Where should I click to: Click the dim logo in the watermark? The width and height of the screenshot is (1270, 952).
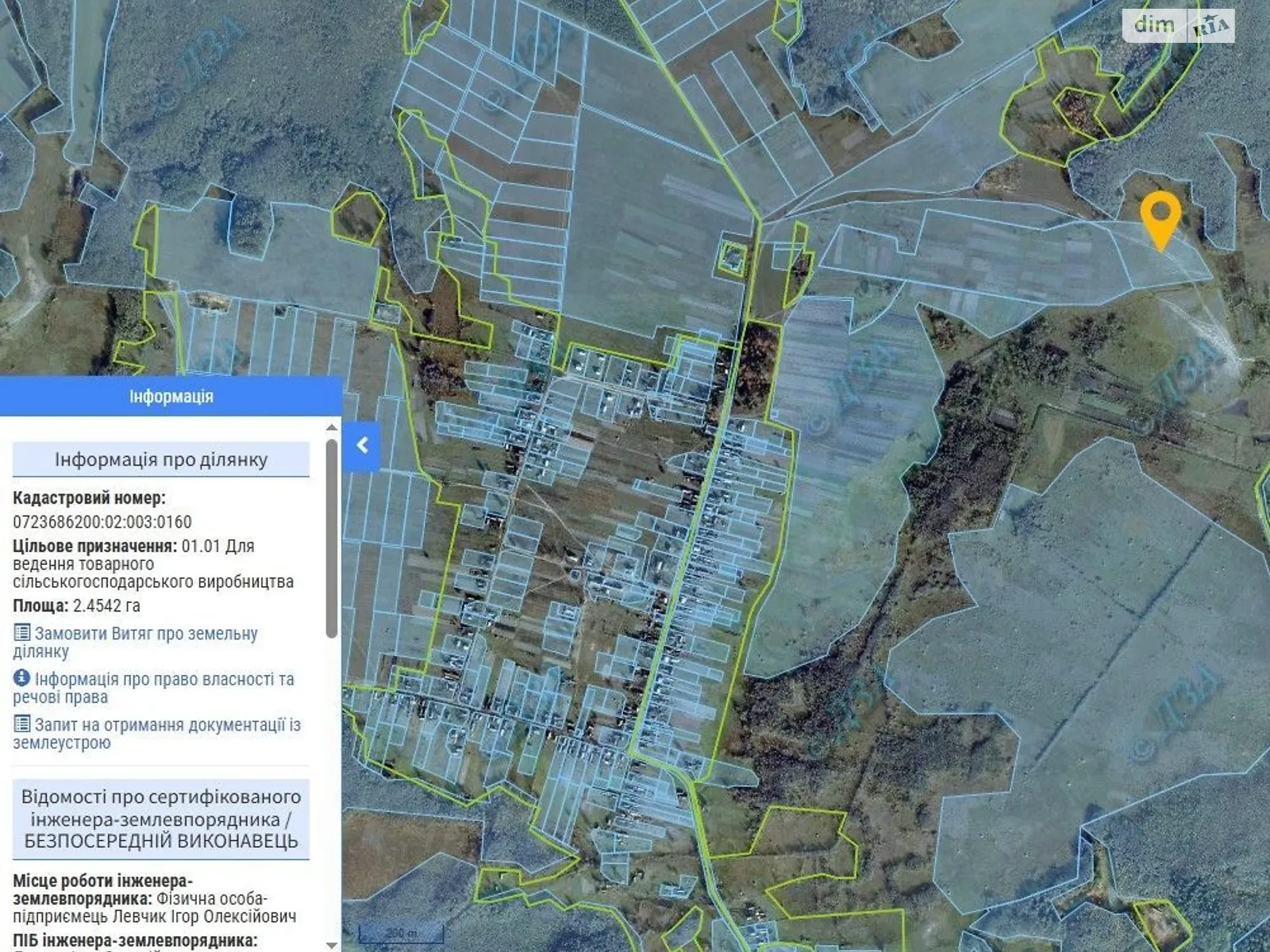point(1154,25)
